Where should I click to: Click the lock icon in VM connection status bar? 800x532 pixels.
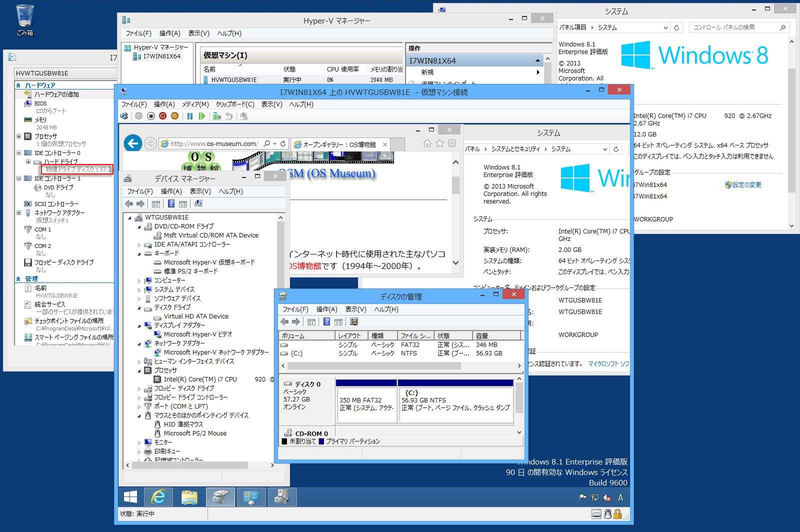pos(618,514)
